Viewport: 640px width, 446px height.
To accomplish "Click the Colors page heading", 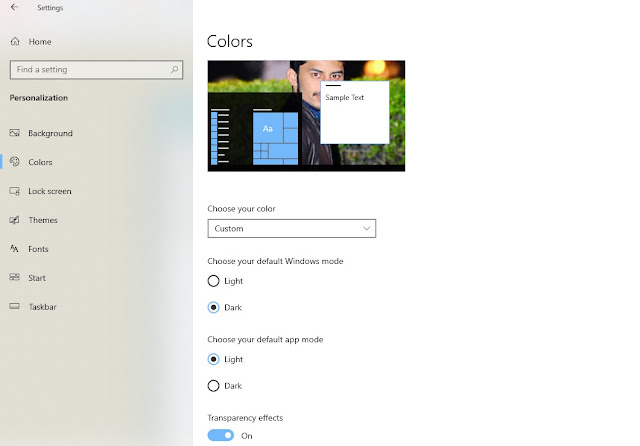I will tap(229, 42).
